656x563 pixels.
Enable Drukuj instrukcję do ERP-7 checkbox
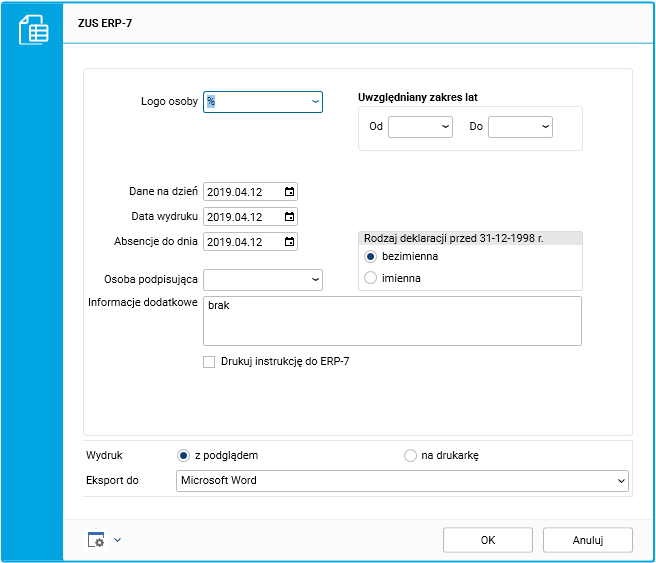209,362
